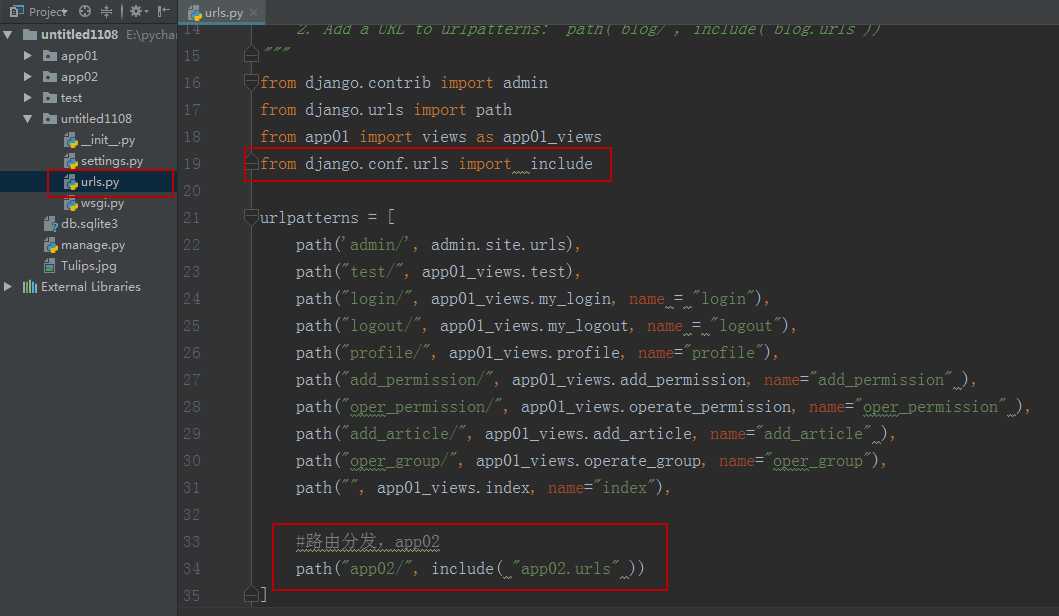Click fold end marker on line 35

251,595
